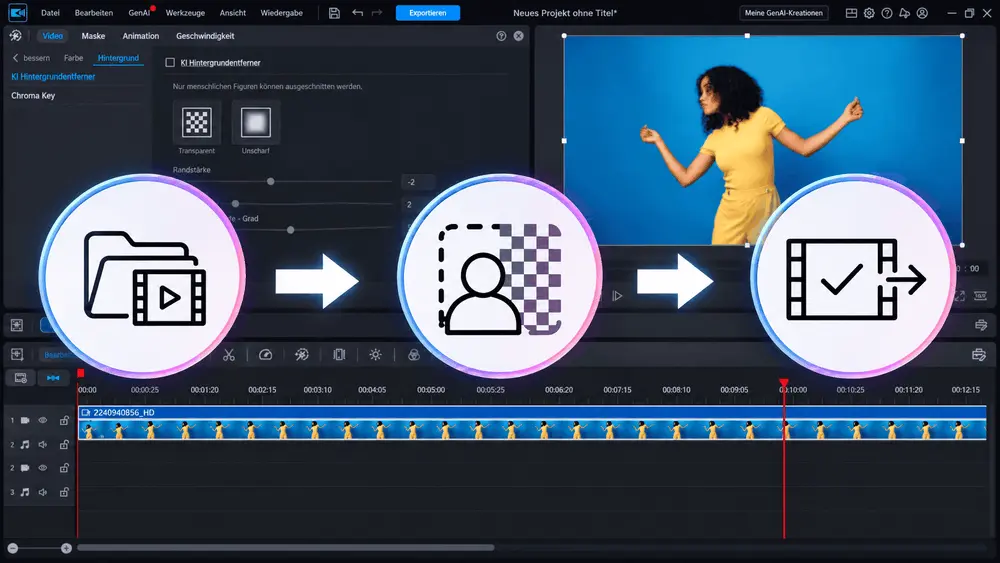Click the help icon in the edit panel header

(x=501, y=36)
